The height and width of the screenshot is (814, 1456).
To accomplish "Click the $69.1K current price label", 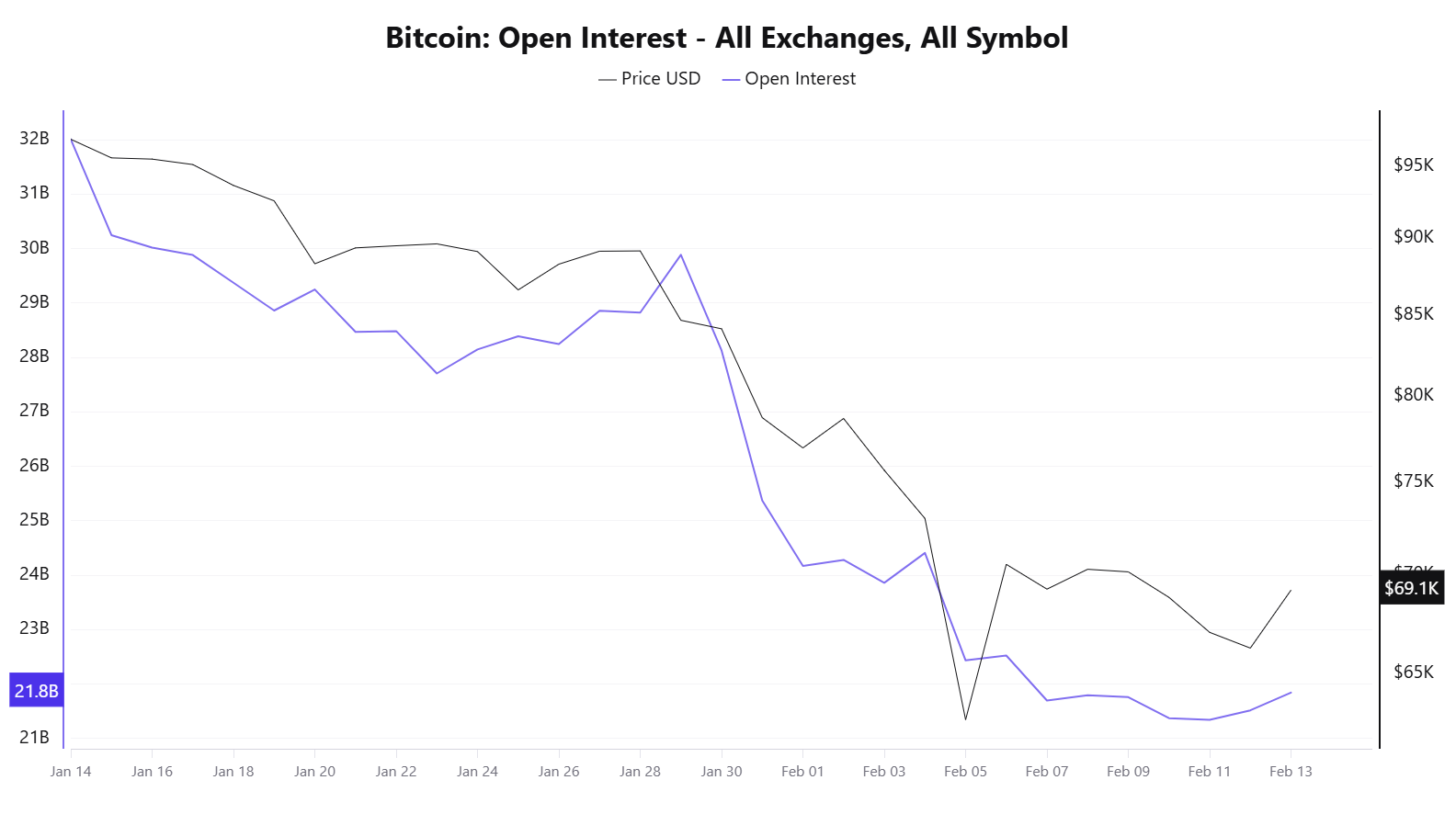I will [1412, 588].
